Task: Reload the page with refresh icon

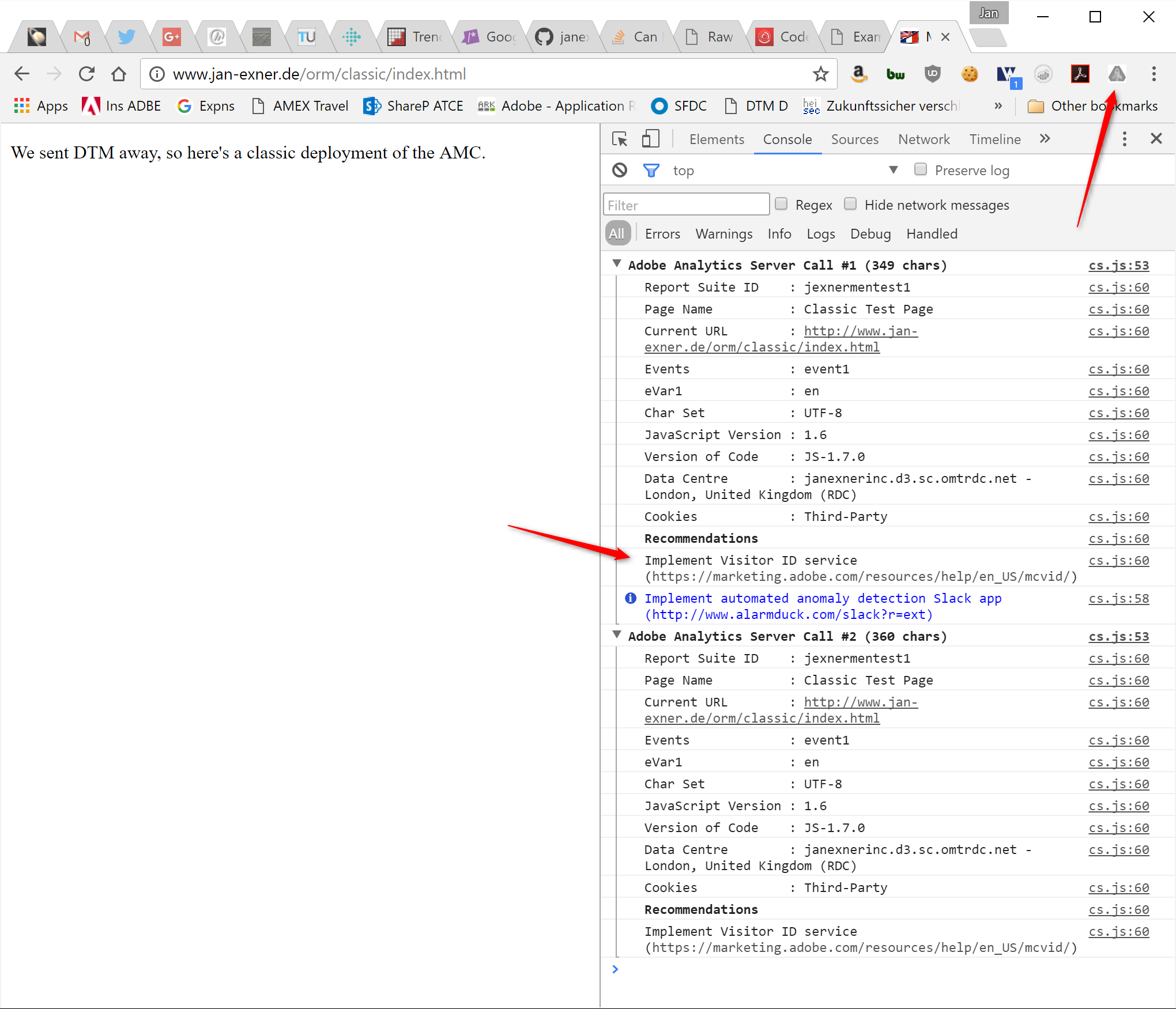Action: coord(86,74)
